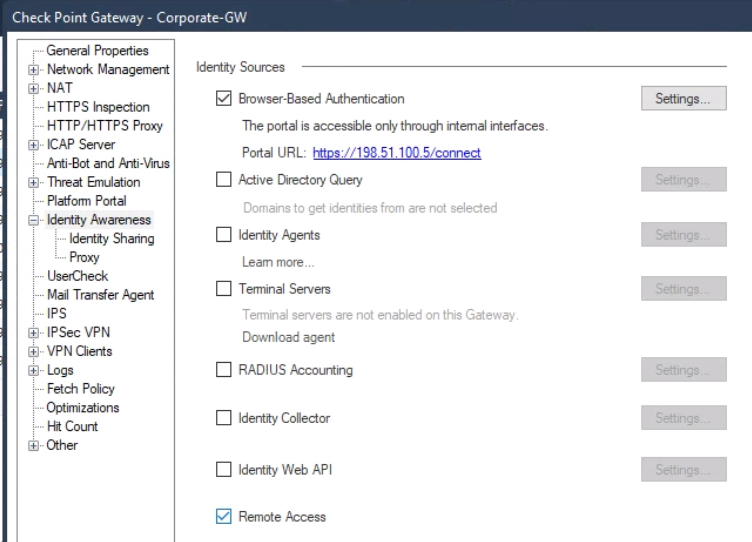This screenshot has height=542, width=752.
Task: Open Identity Web API Settings button
Action: pyautogui.click(x=683, y=469)
